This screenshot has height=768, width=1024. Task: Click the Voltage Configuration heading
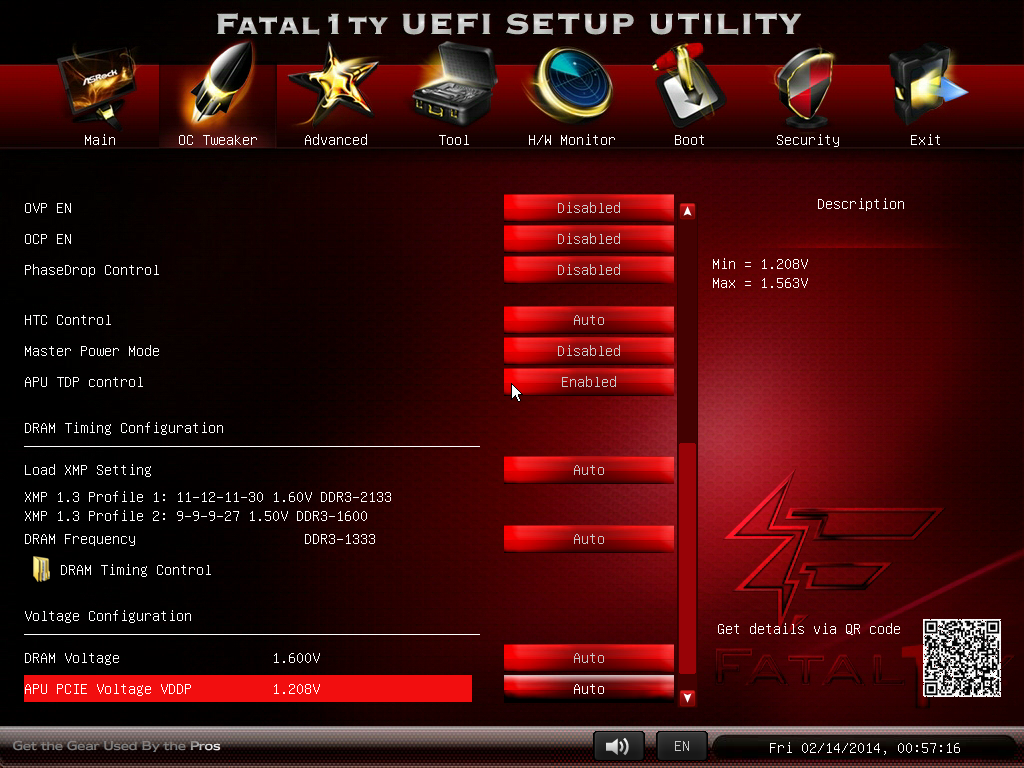point(108,616)
